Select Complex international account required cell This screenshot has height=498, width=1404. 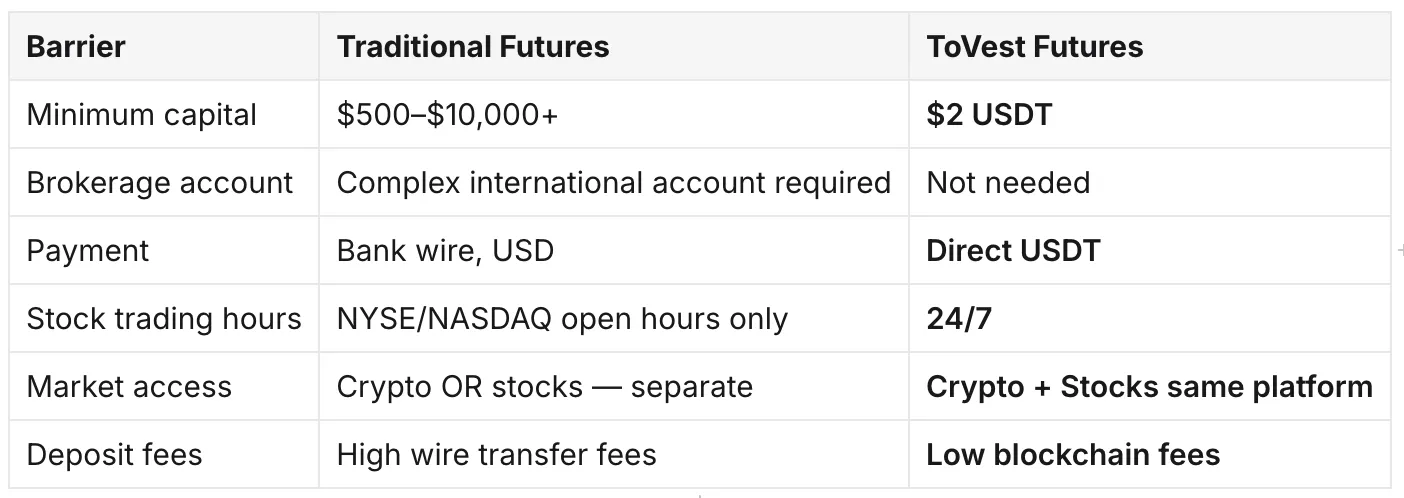pos(614,182)
